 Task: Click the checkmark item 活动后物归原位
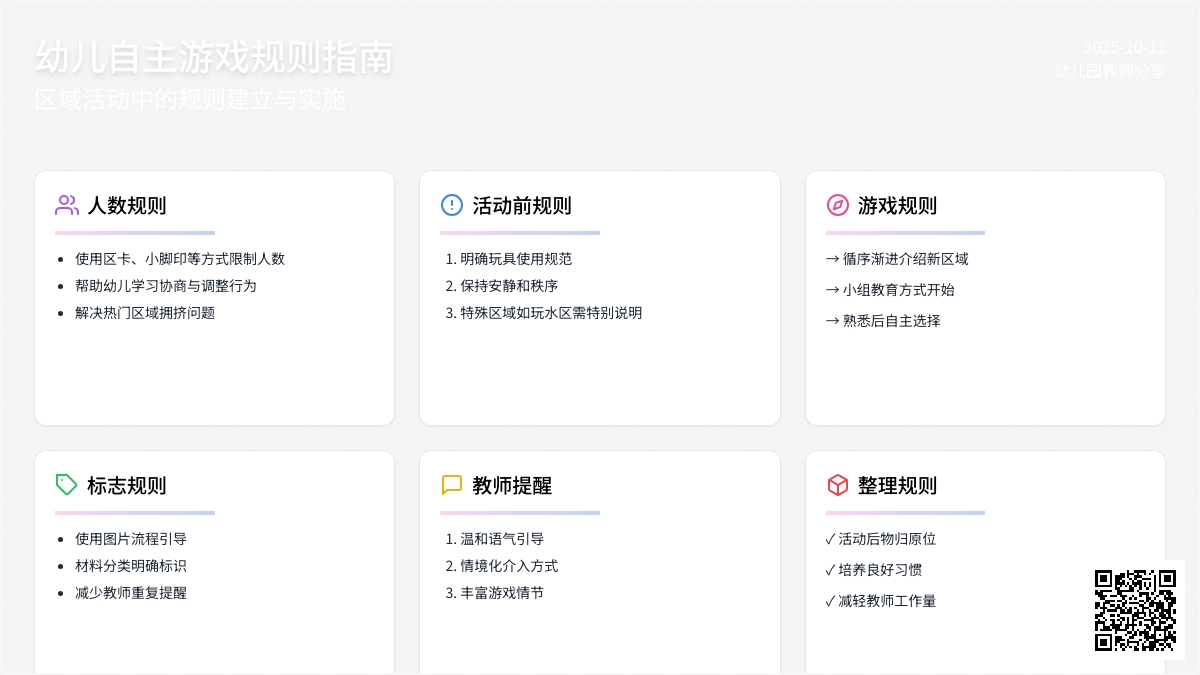tap(887, 539)
